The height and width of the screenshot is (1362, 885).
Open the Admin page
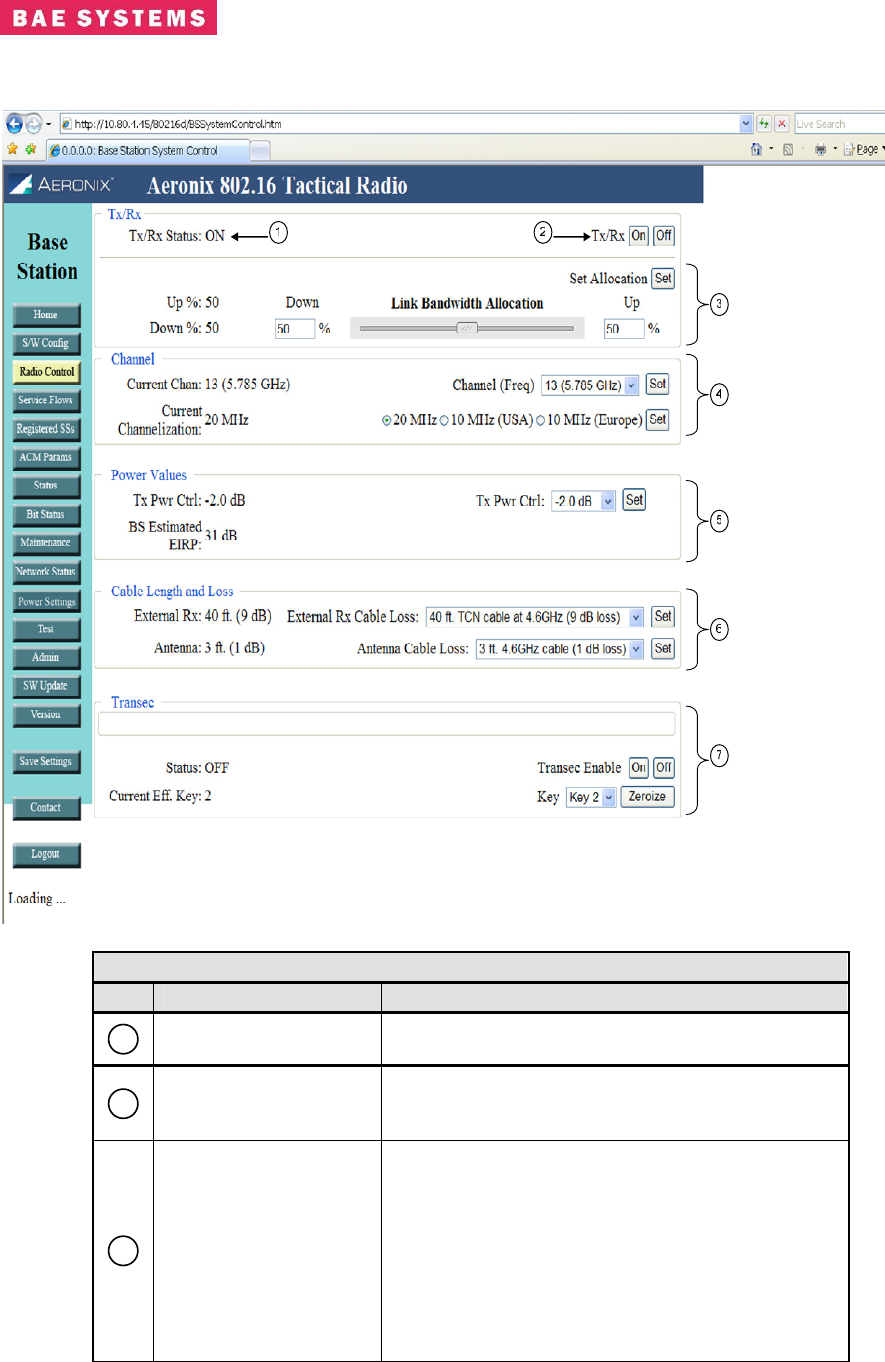(x=45, y=658)
